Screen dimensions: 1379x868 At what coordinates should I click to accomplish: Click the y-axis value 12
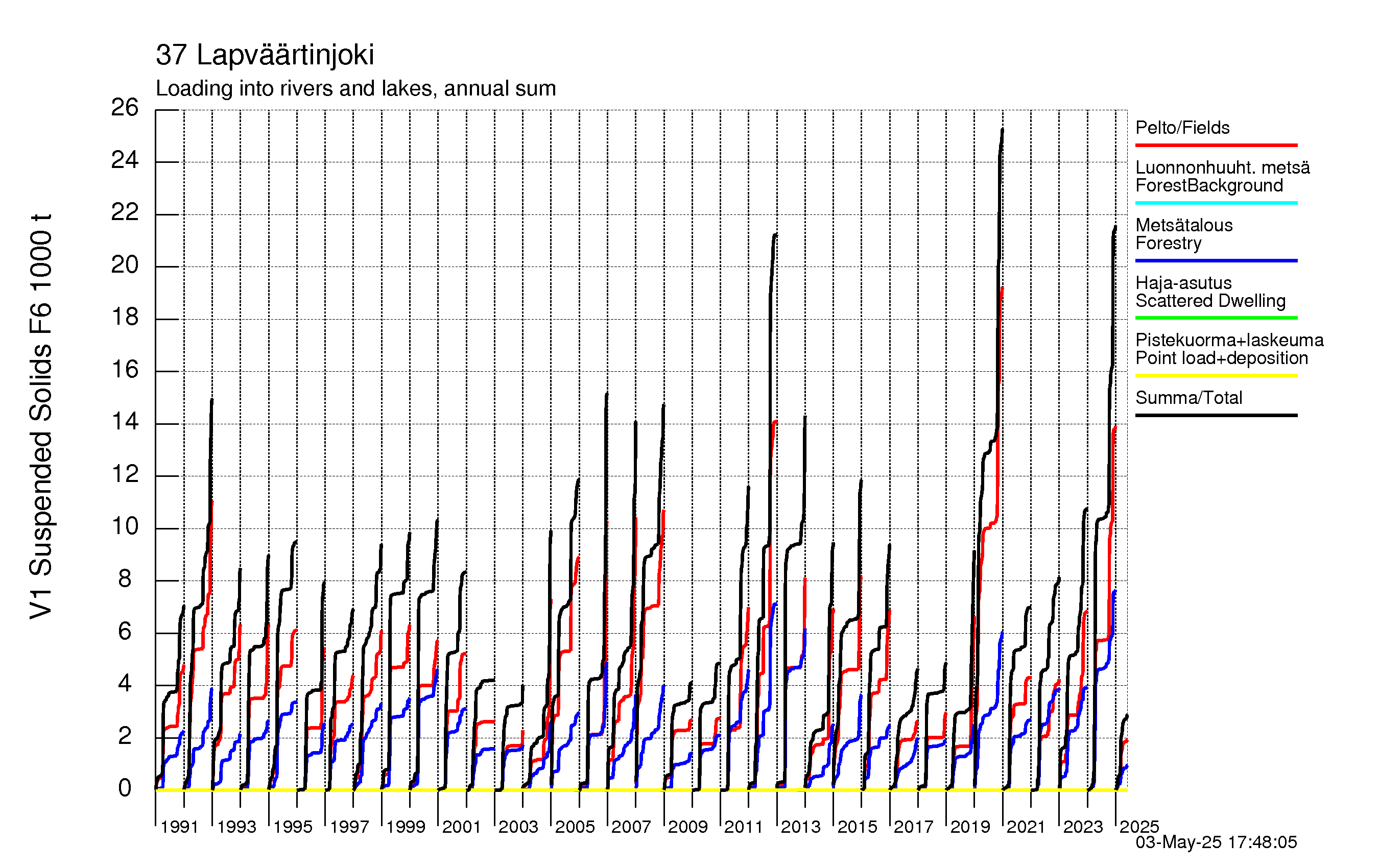[125, 475]
